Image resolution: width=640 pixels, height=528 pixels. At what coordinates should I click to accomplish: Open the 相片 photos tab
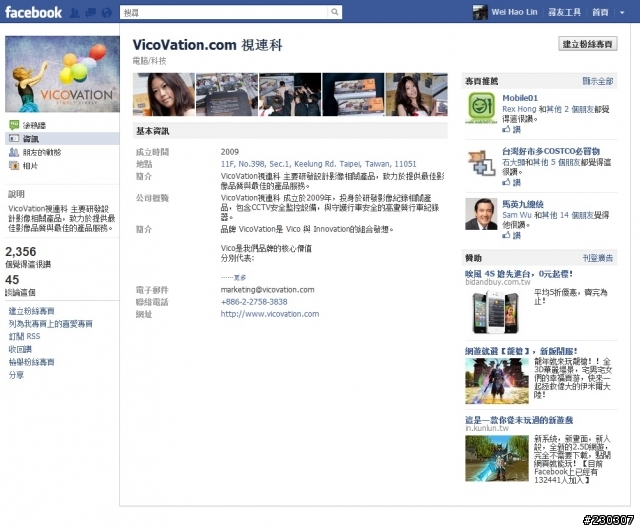(30, 166)
